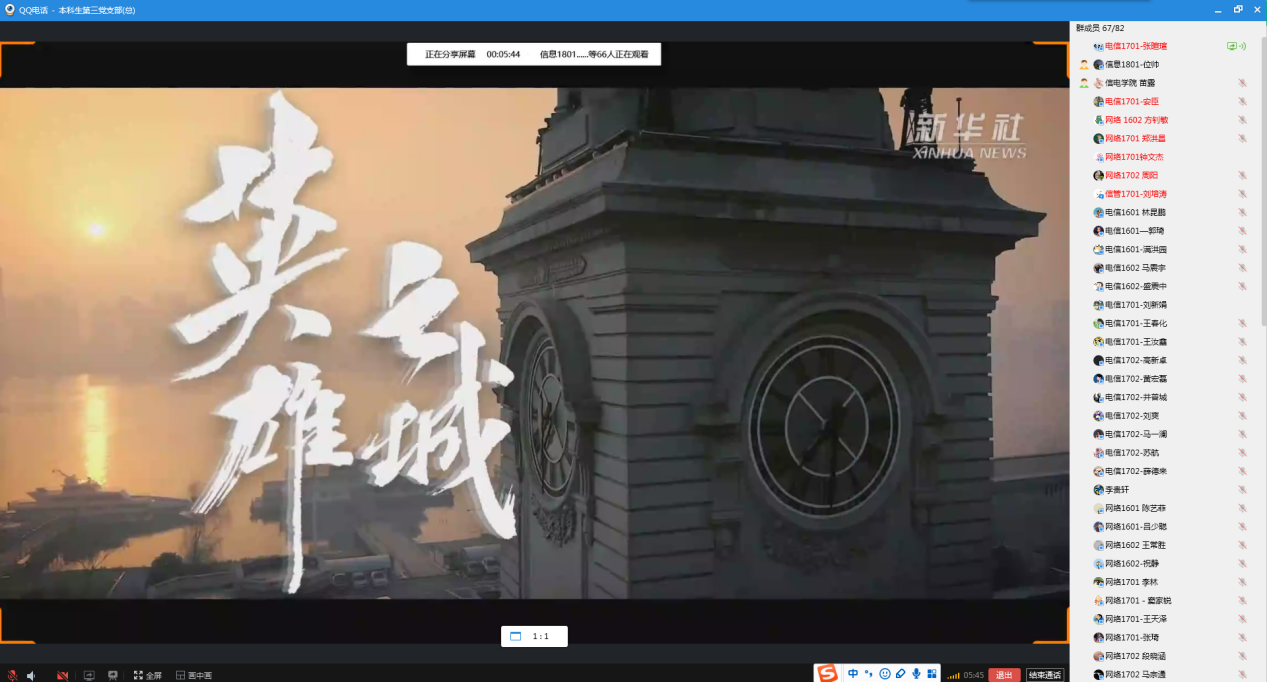Screen dimensions: 1267x682
Task: Click the presentation board icon
Action: [x=113, y=675]
